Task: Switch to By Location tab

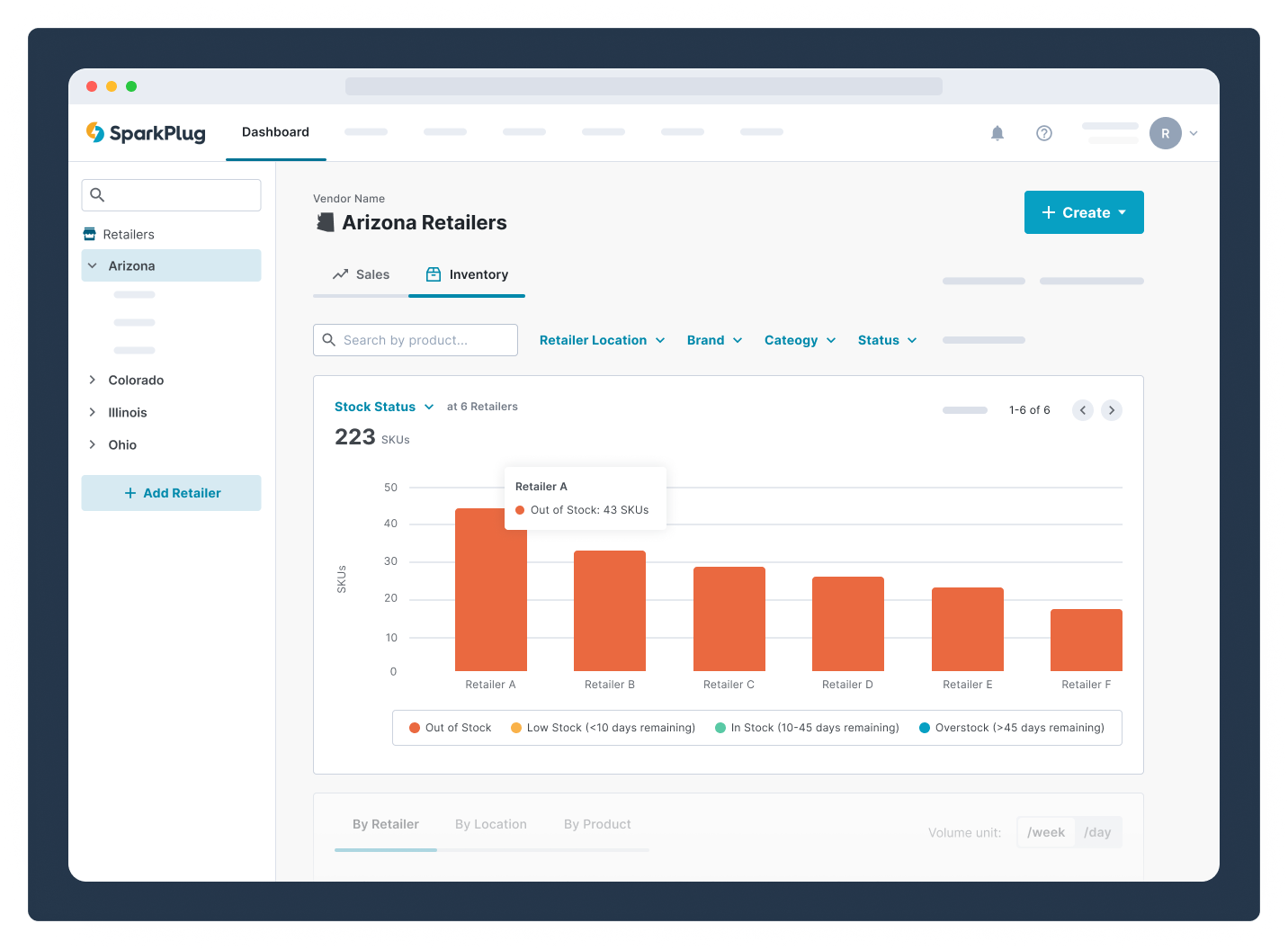Action: [491, 824]
